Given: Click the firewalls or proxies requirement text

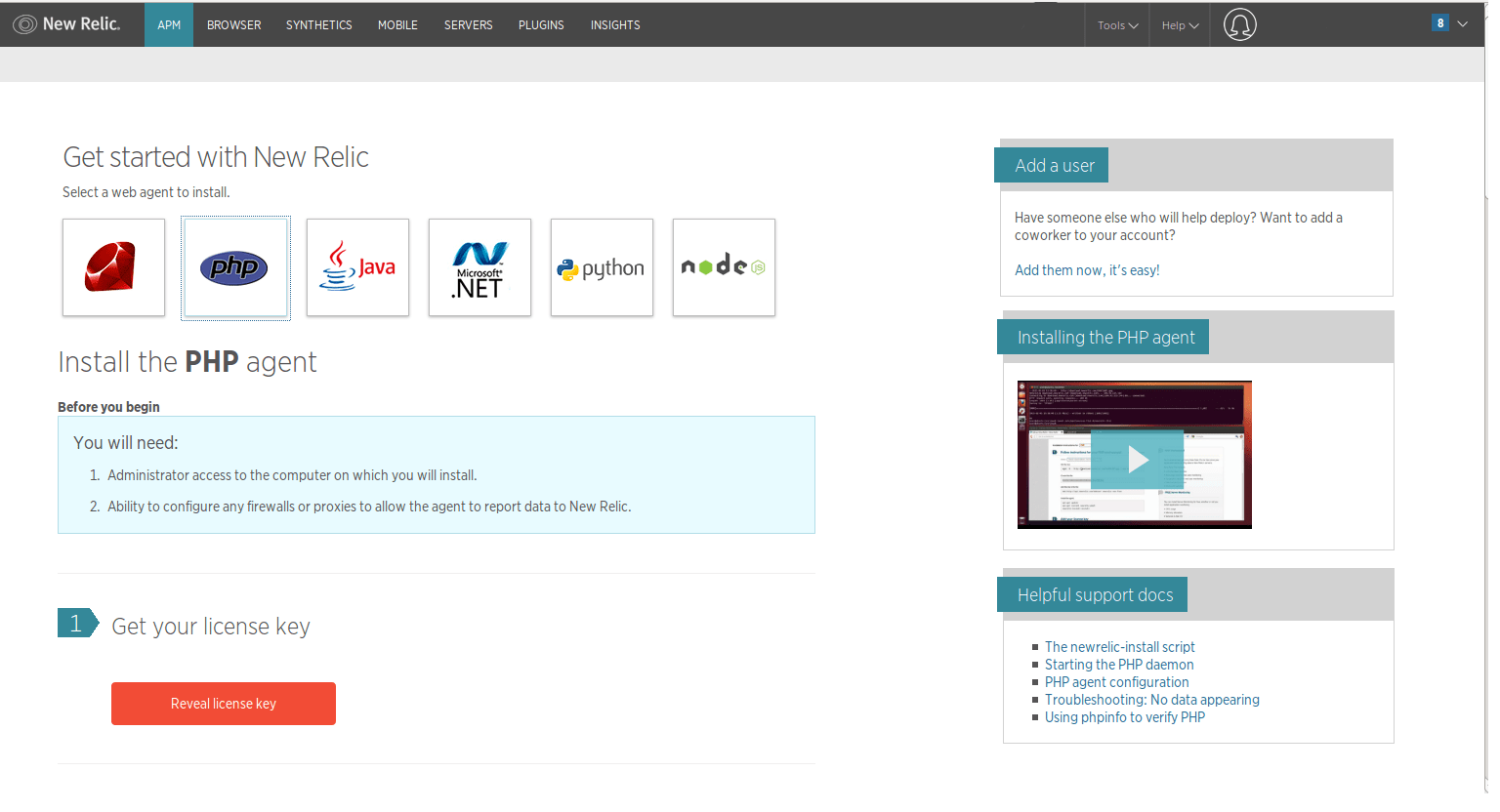Looking at the screenshot, I should coord(369,507).
